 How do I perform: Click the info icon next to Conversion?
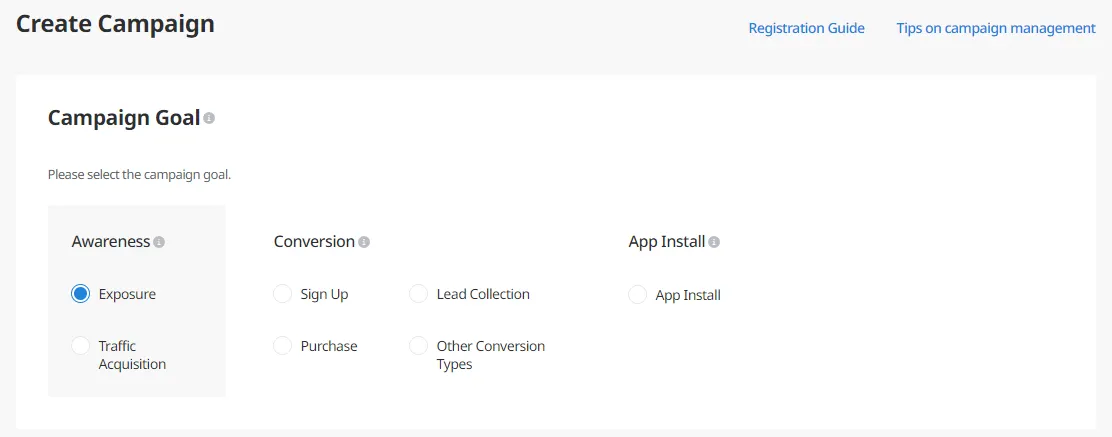[364, 242]
